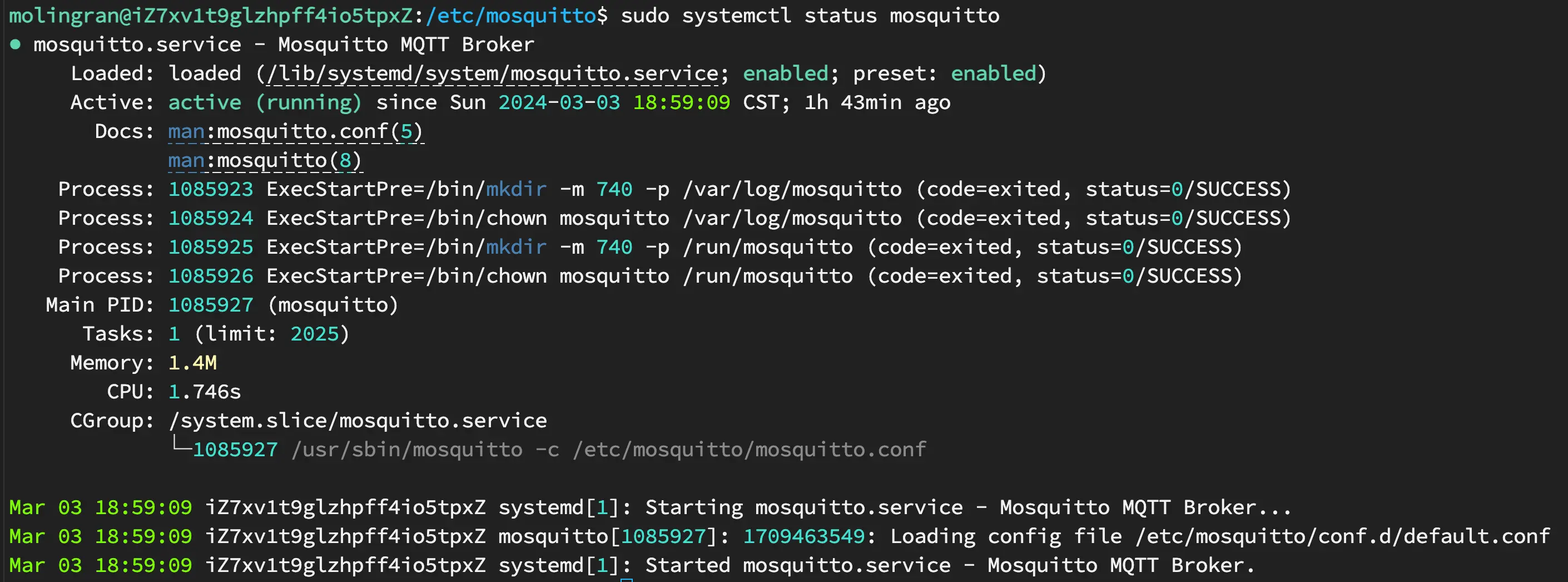
Task: Click the /usr/sbin/mosquitto command in CGroup
Action: click(x=406, y=450)
